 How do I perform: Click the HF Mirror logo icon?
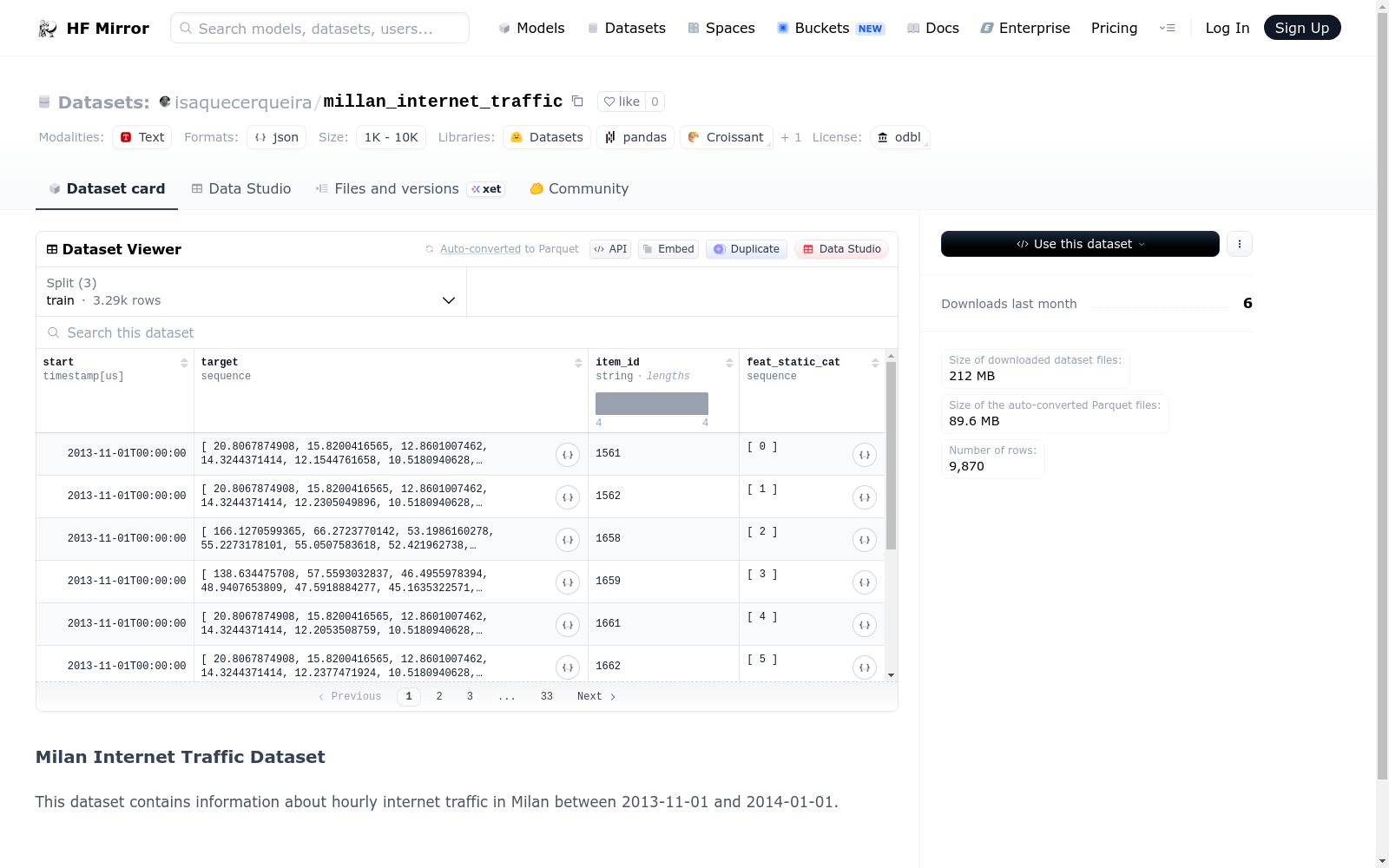coord(48,29)
